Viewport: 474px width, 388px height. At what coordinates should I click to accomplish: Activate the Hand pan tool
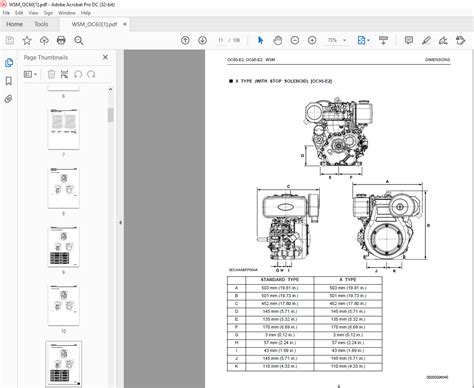pyautogui.click(x=278, y=41)
